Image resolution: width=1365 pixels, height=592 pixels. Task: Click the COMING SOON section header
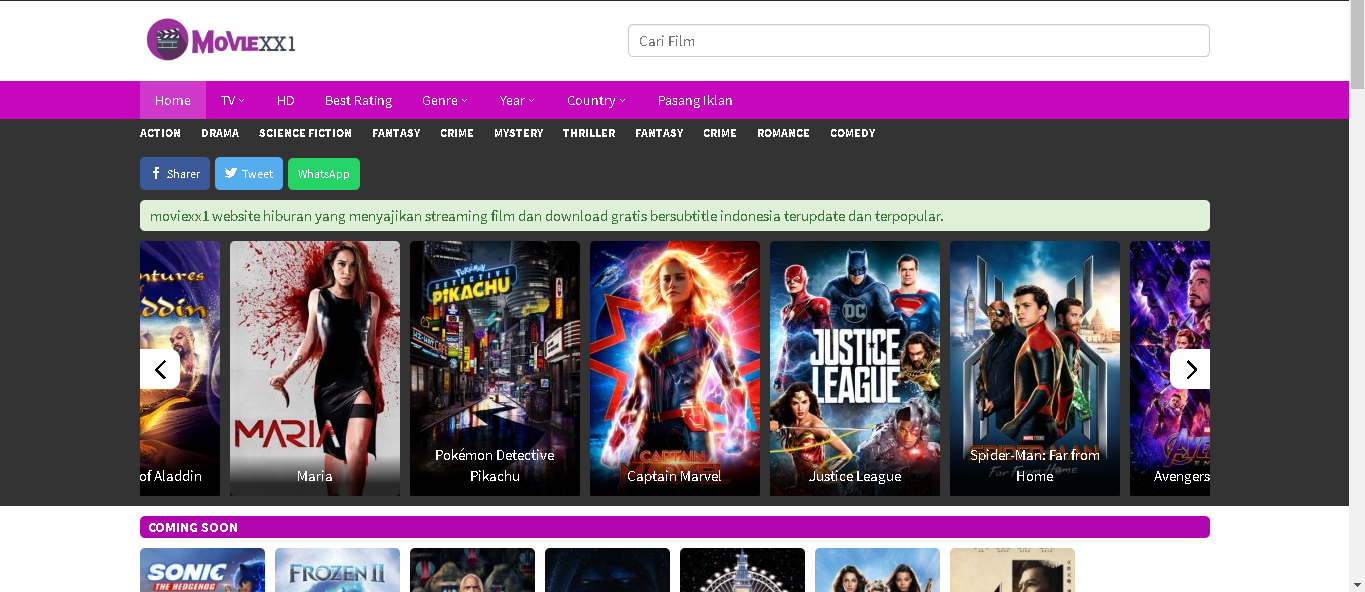pos(675,527)
